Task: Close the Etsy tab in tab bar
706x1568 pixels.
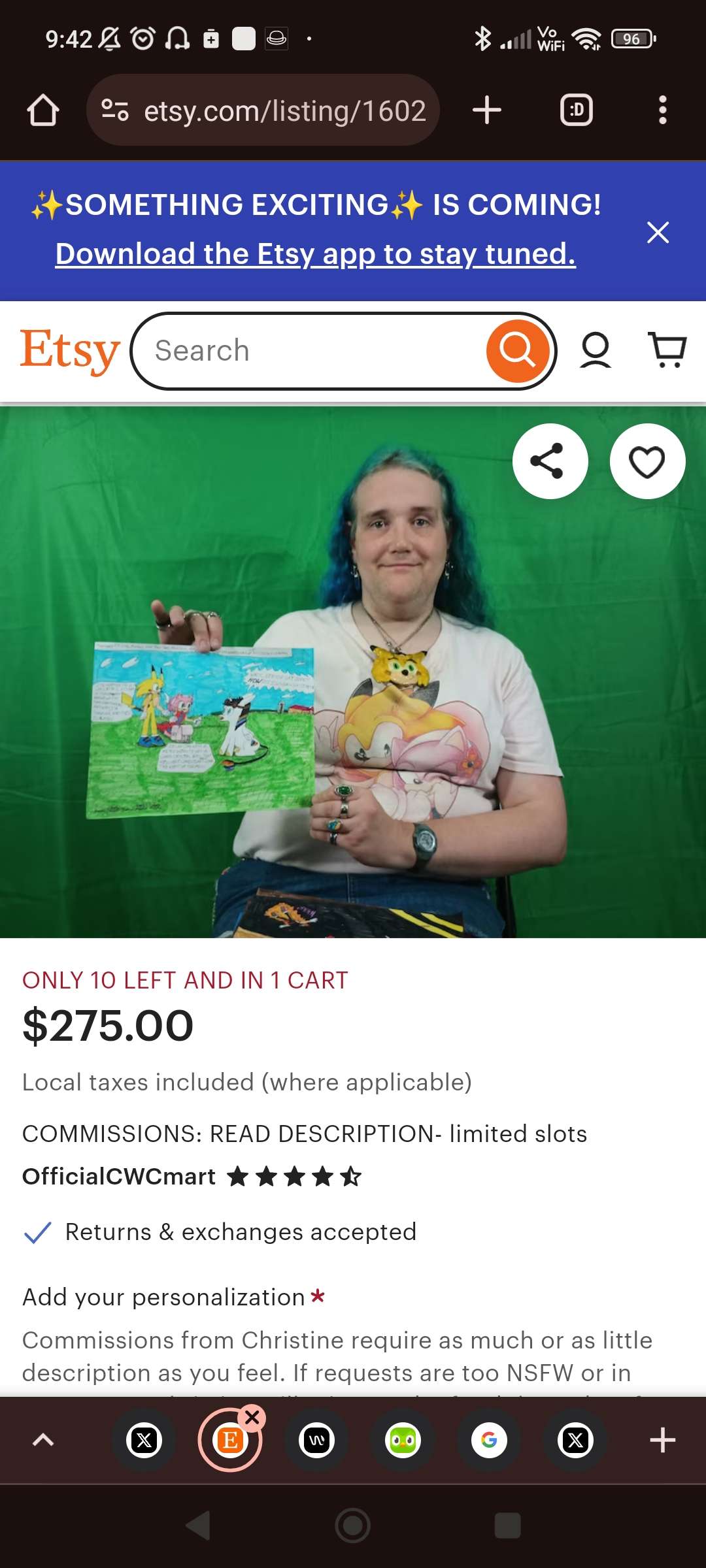Action: pos(252,1418)
